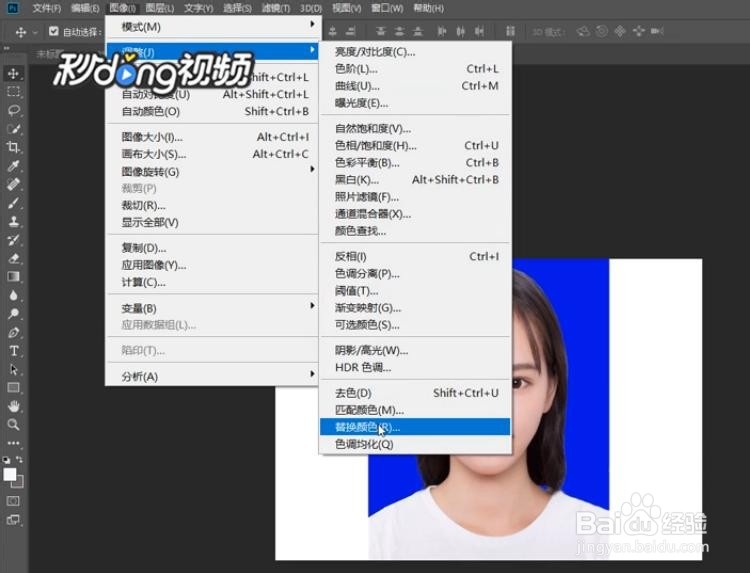This screenshot has width=750, height=573.
Task: Choose 自动颜色(O) menu entry
Action: [x=213, y=111]
